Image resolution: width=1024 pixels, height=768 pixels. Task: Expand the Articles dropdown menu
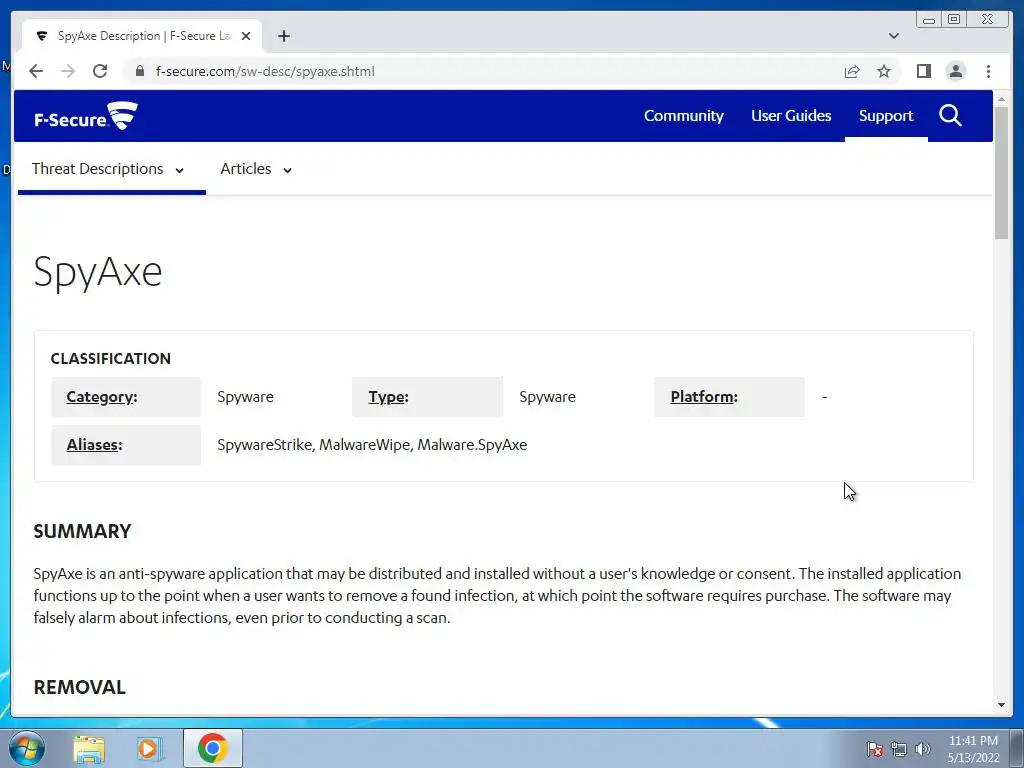256,169
